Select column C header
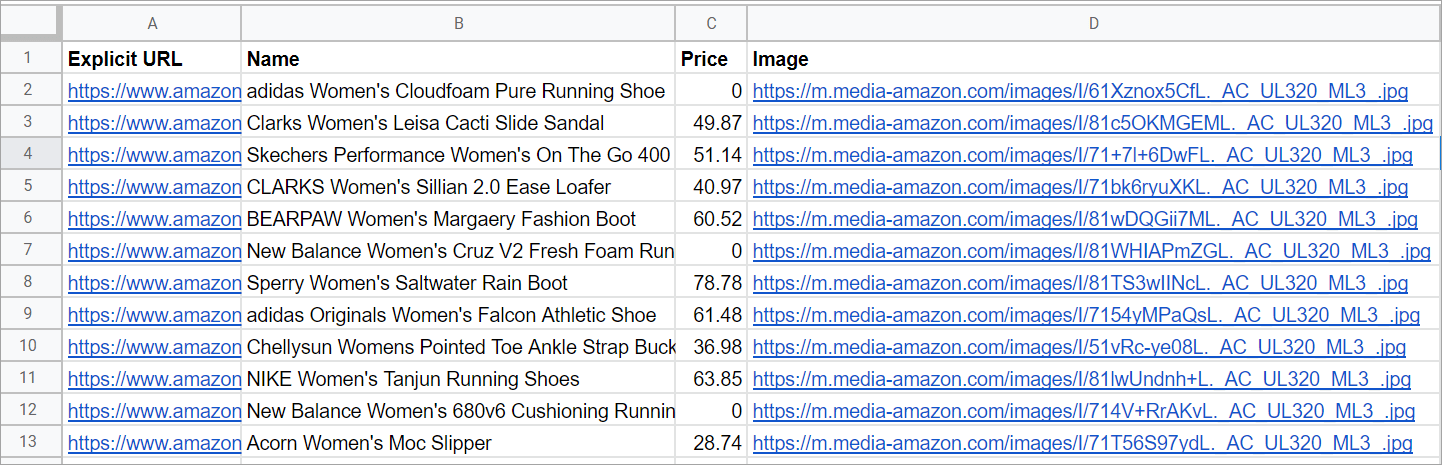The image size is (1442, 465). tap(711, 22)
